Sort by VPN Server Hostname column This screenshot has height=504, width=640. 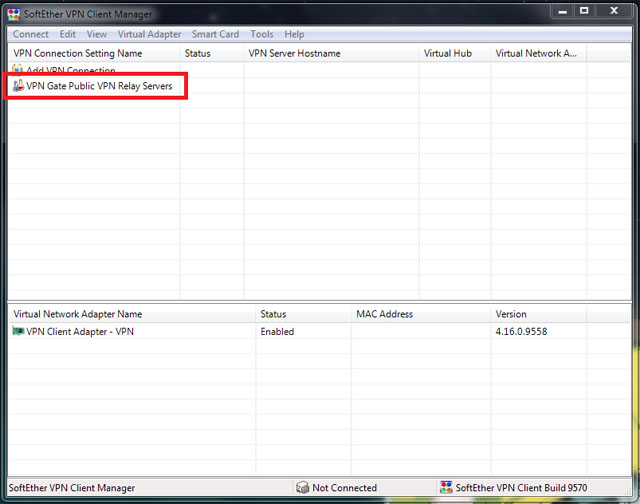coord(331,53)
